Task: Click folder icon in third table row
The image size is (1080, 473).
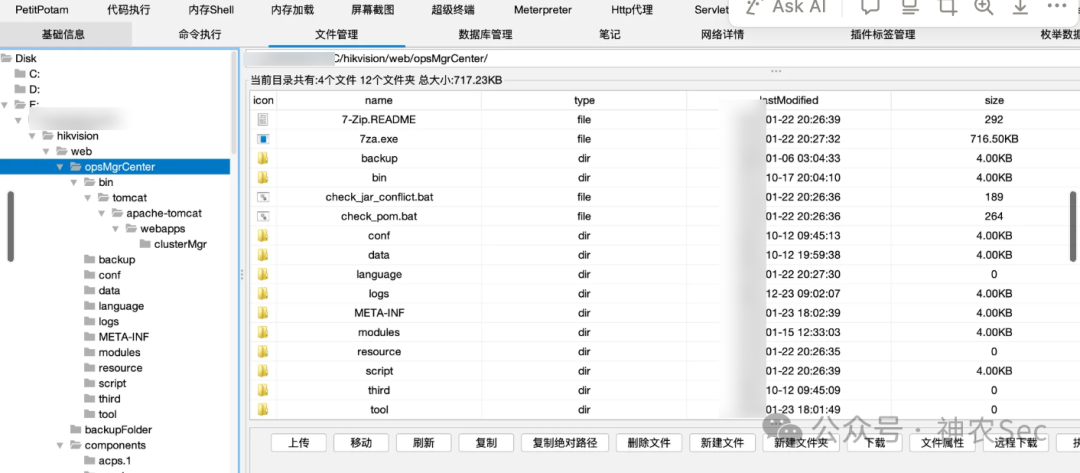Action: click(262, 390)
